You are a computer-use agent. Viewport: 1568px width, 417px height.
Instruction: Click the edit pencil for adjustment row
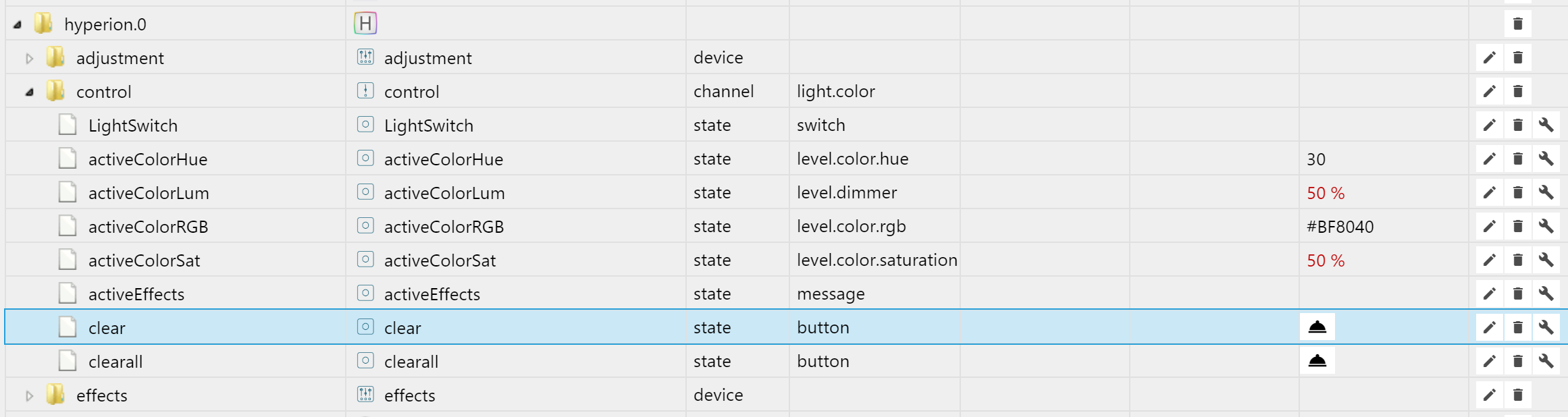tap(1489, 57)
